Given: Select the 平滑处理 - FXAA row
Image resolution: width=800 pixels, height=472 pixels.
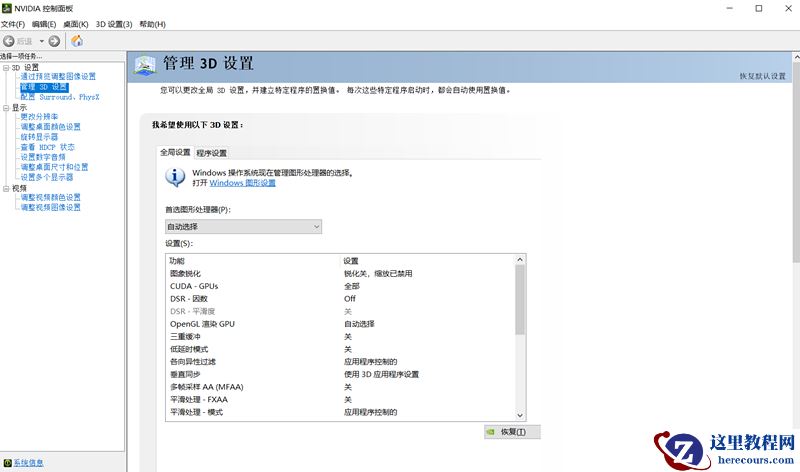Looking at the screenshot, I should pyautogui.click(x=341, y=400).
